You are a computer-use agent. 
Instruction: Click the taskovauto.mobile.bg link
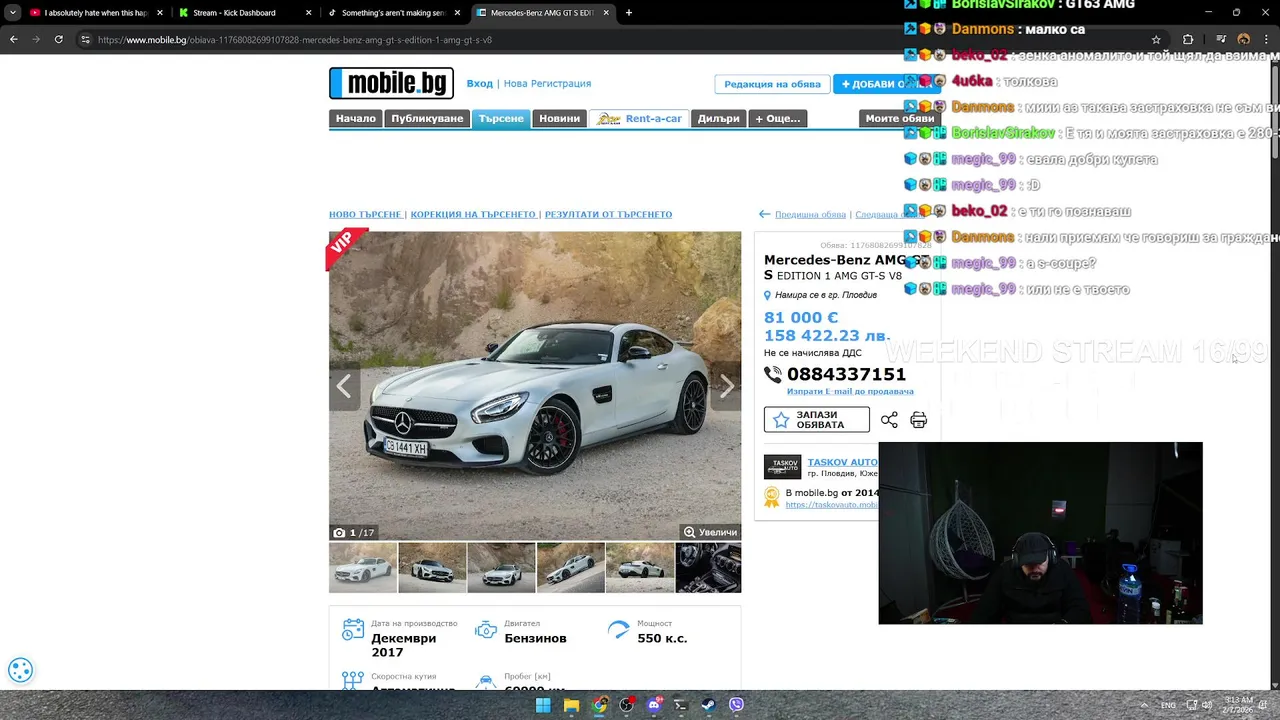832,505
